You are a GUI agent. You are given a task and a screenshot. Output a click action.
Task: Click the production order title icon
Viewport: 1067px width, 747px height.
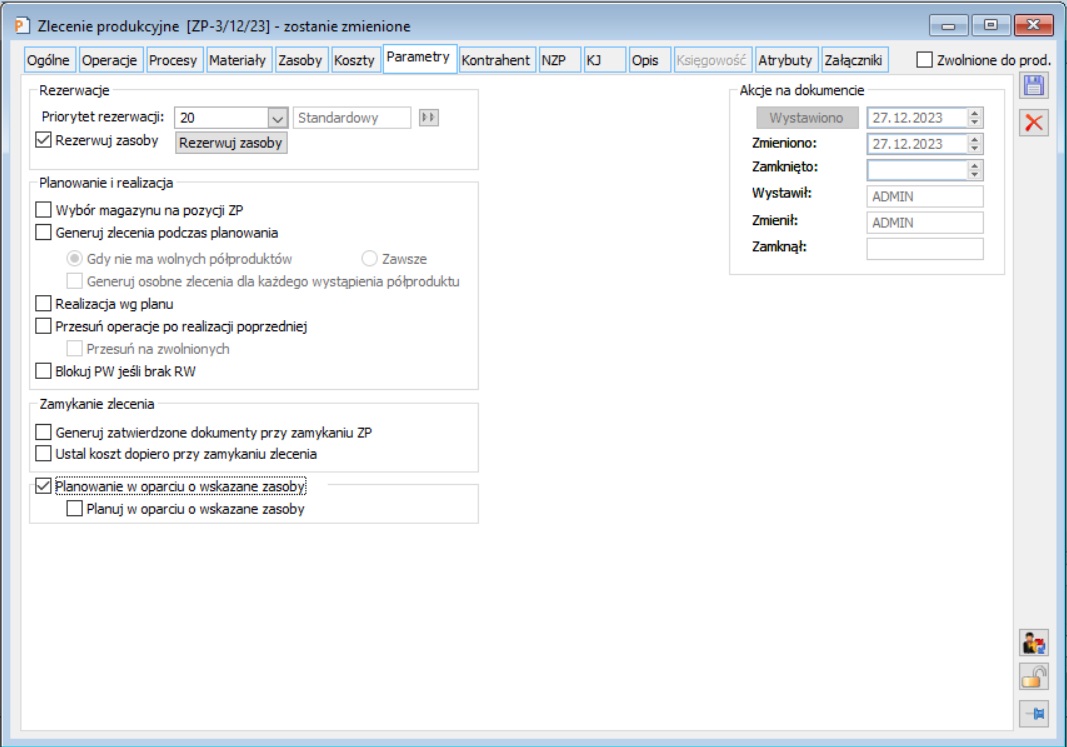(x=22, y=26)
